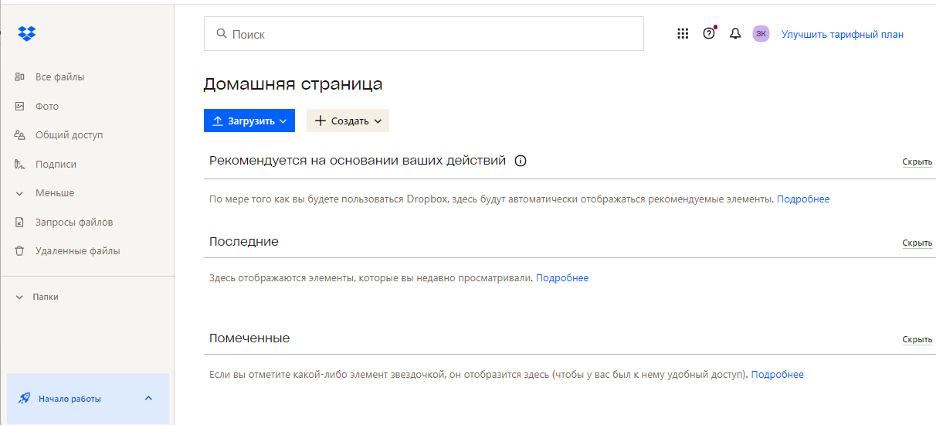Click the Общий доступ sidebar icon

tap(19, 135)
